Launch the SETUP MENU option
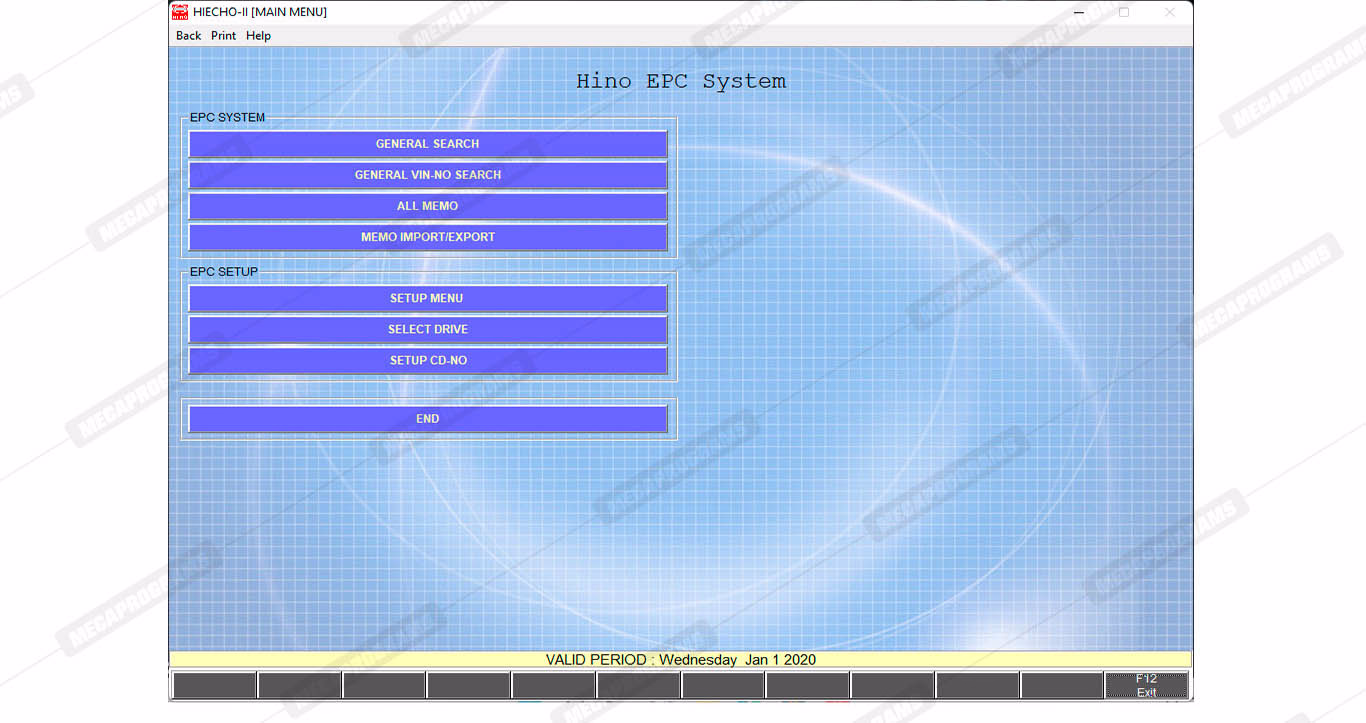Image resolution: width=1366 pixels, height=723 pixels. tap(427, 298)
